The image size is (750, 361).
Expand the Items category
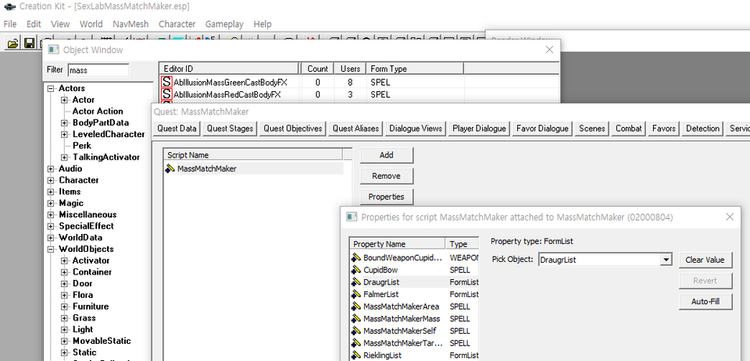51,192
